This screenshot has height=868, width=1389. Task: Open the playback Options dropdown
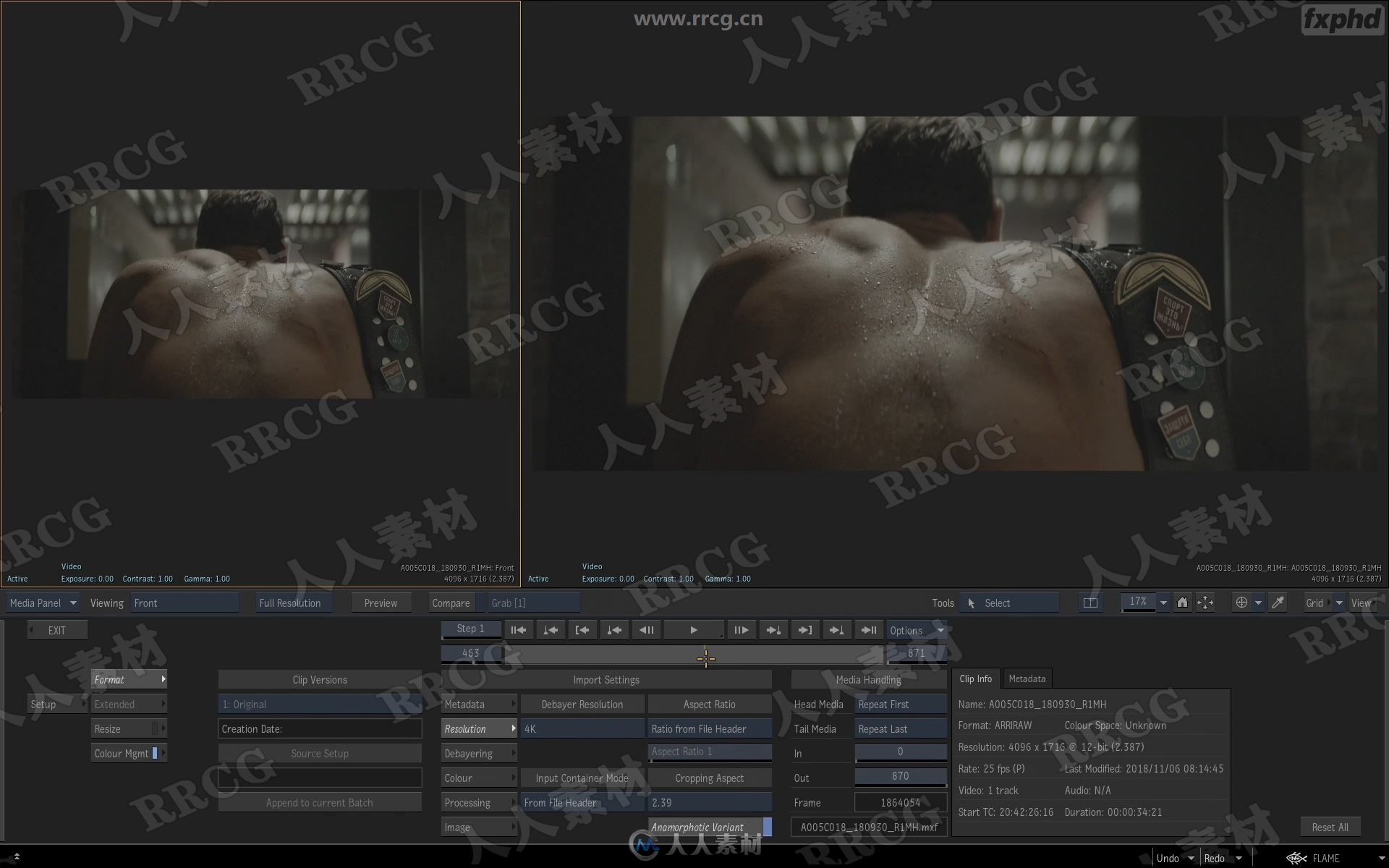coord(917,630)
